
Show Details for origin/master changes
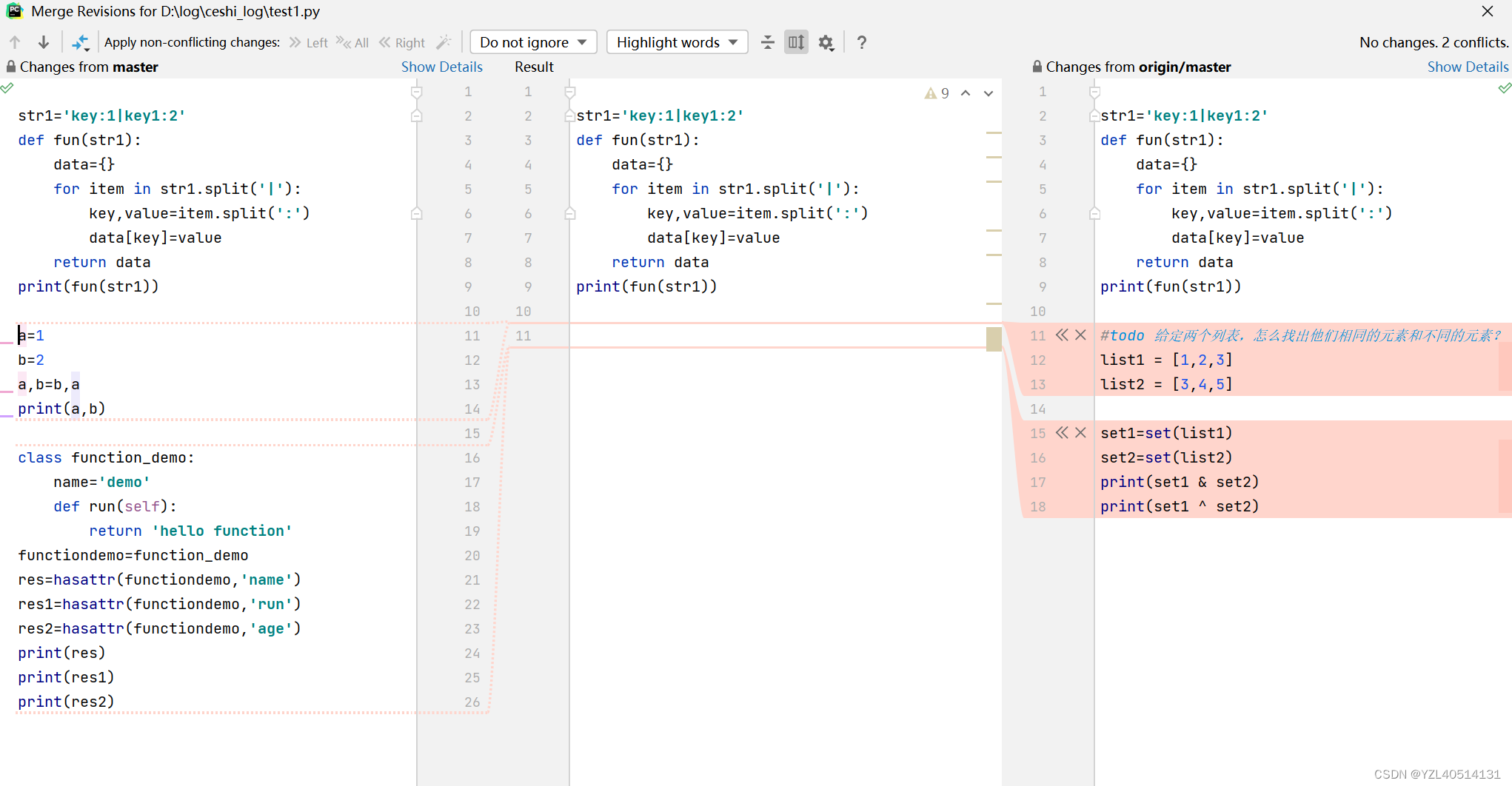[1468, 67]
